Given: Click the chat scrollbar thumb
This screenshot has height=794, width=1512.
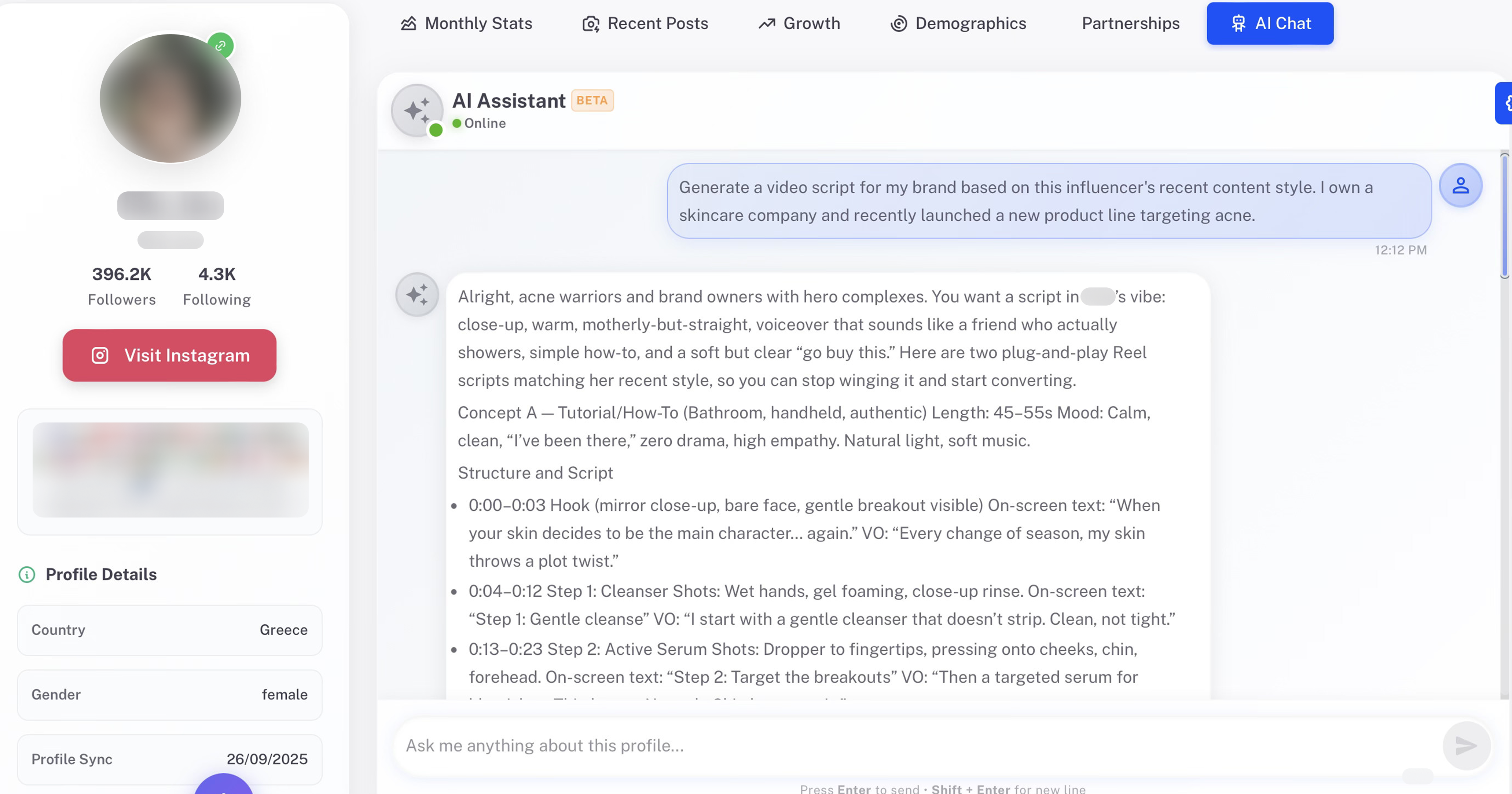Looking at the screenshot, I should point(1504,215).
